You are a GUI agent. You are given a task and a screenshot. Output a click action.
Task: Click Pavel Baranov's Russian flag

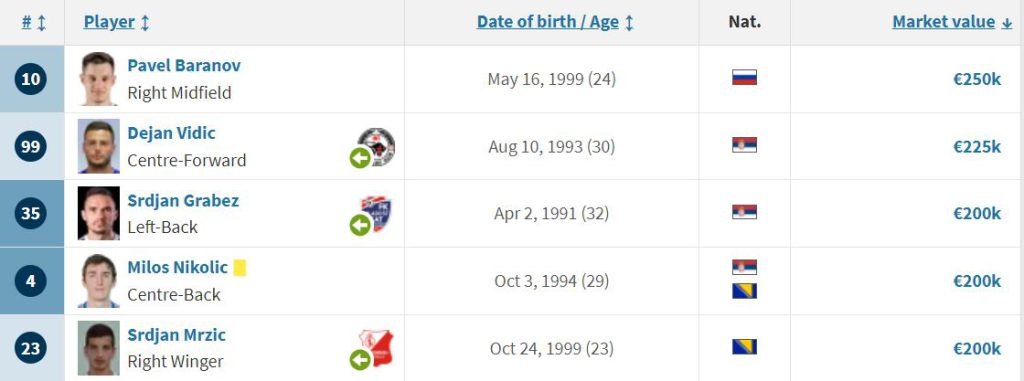pyautogui.click(x=744, y=78)
